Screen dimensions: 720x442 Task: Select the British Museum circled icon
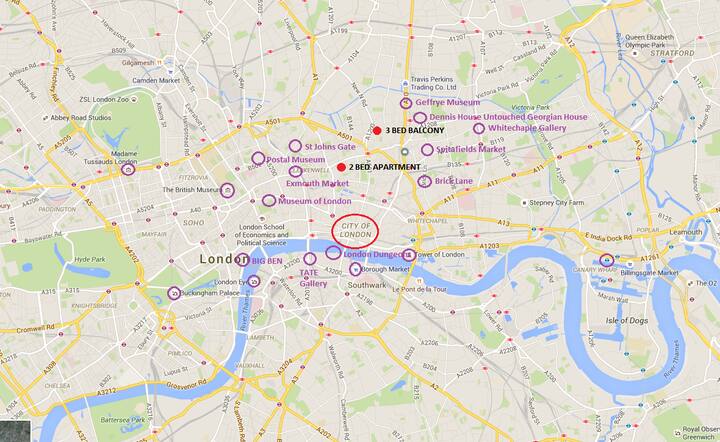click(x=227, y=190)
